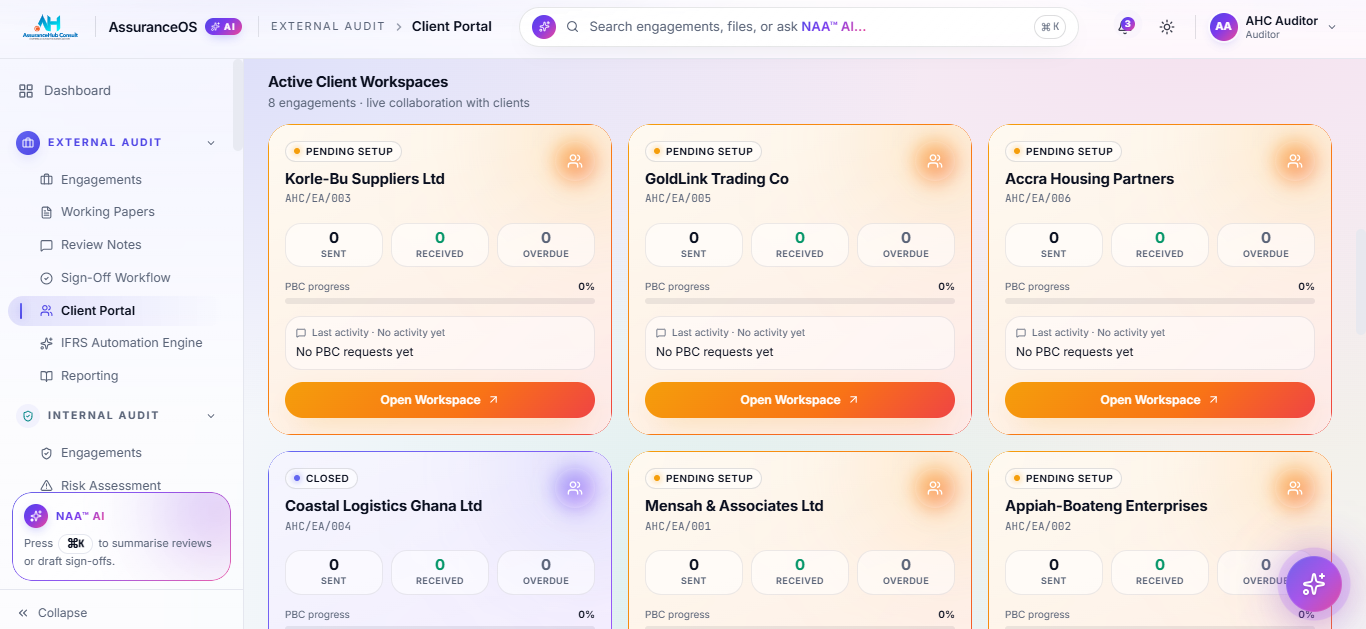Click the last activity box on Korle-Bu Suppliers
The width and height of the screenshot is (1366, 629).
point(440,343)
